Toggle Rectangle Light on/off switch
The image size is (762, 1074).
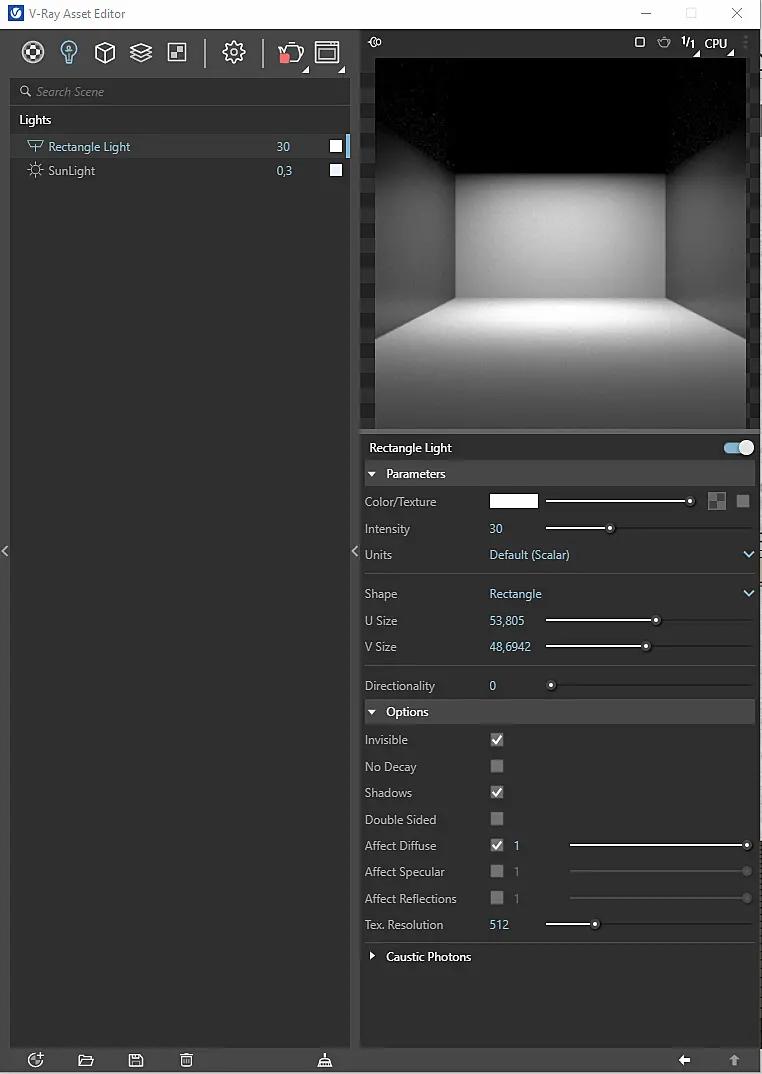[739, 447]
